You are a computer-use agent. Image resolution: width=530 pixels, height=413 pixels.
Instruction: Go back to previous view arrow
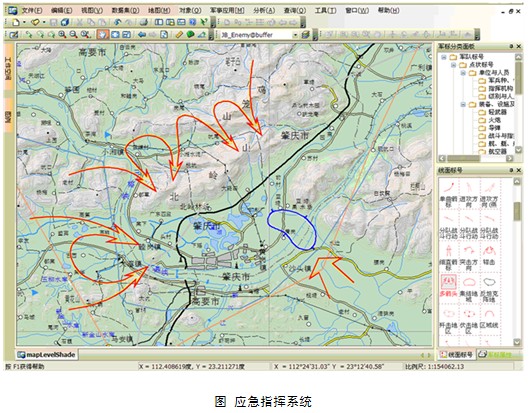pyautogui.click(x=142, y=34)
